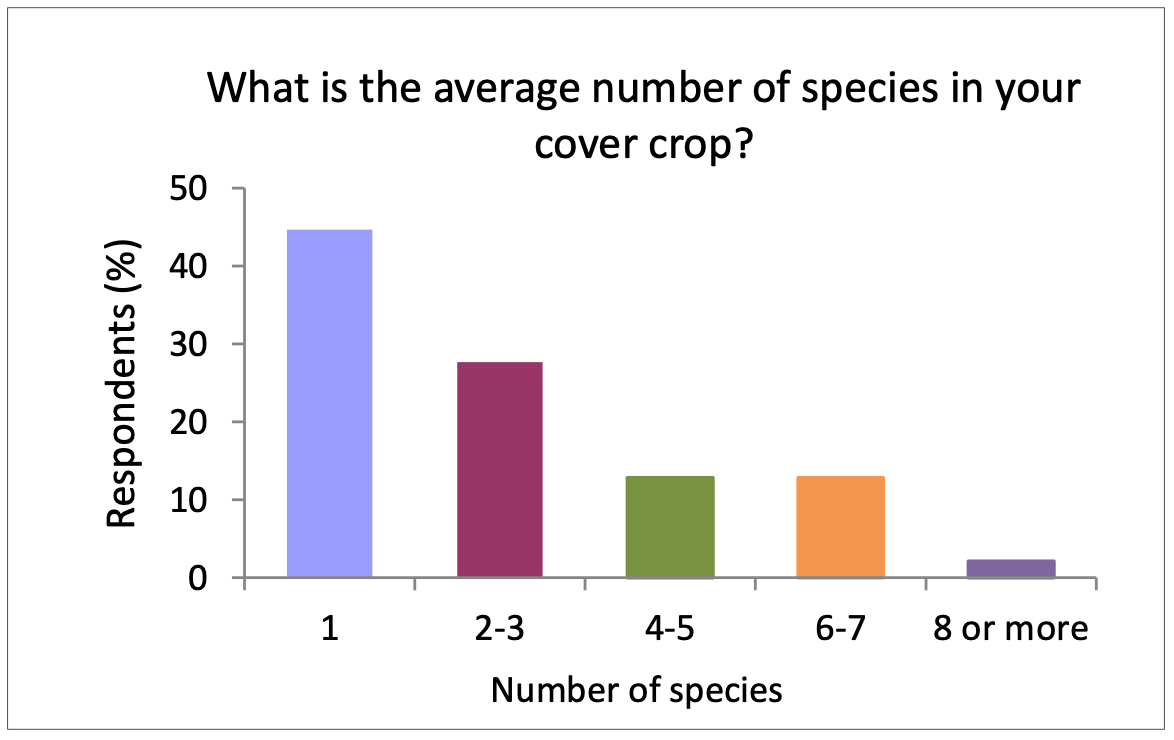Select the maroon bar for 2-3 species
Image resolution: width=1174 pixels, height=740 pixels.
pyautogui.click(x=499, y=470)
